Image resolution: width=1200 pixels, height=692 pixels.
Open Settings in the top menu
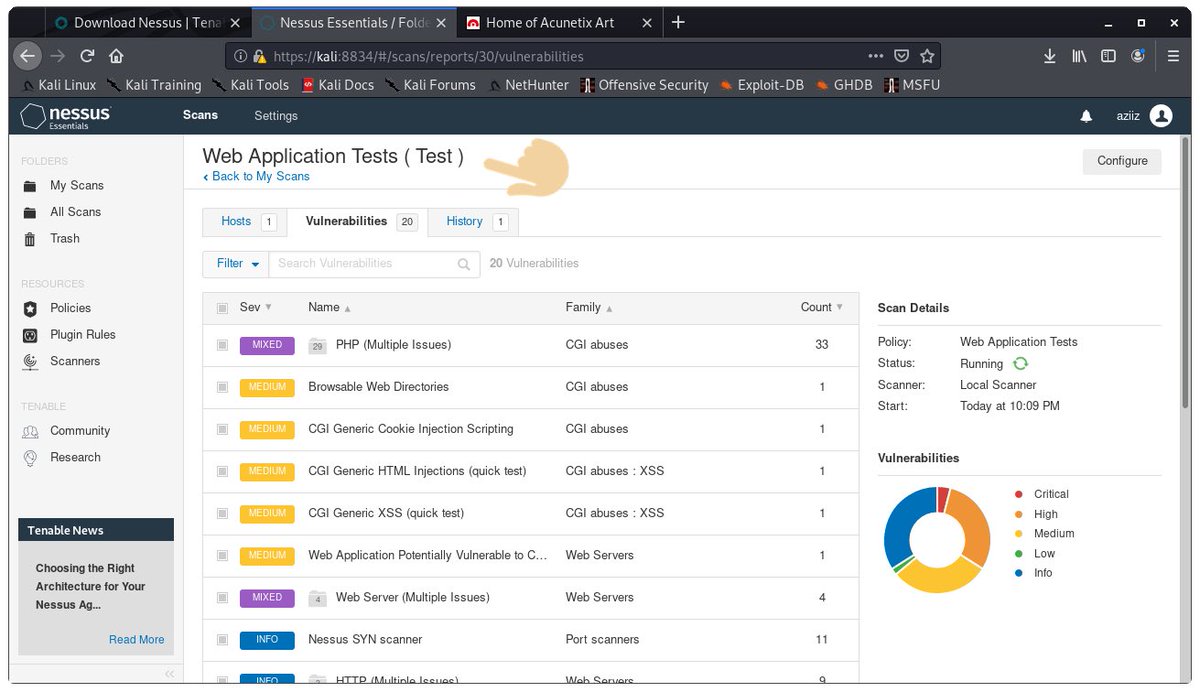276,116
